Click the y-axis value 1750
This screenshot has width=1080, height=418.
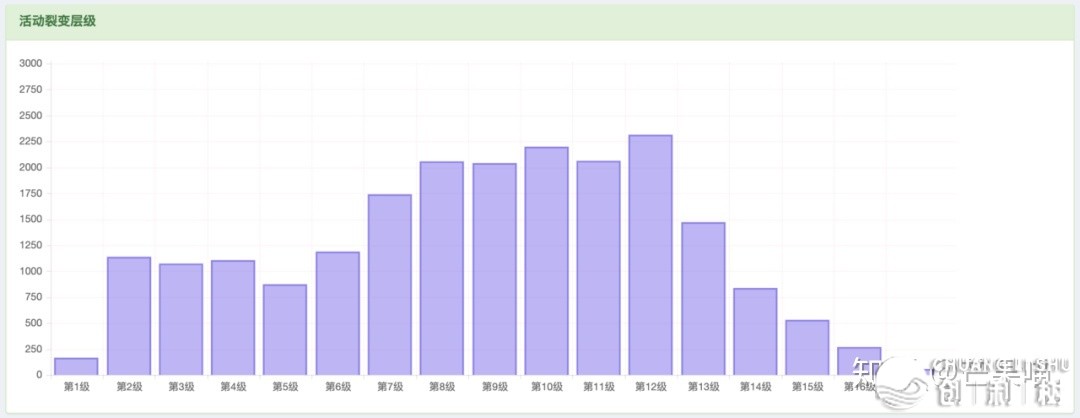point(32,194)
